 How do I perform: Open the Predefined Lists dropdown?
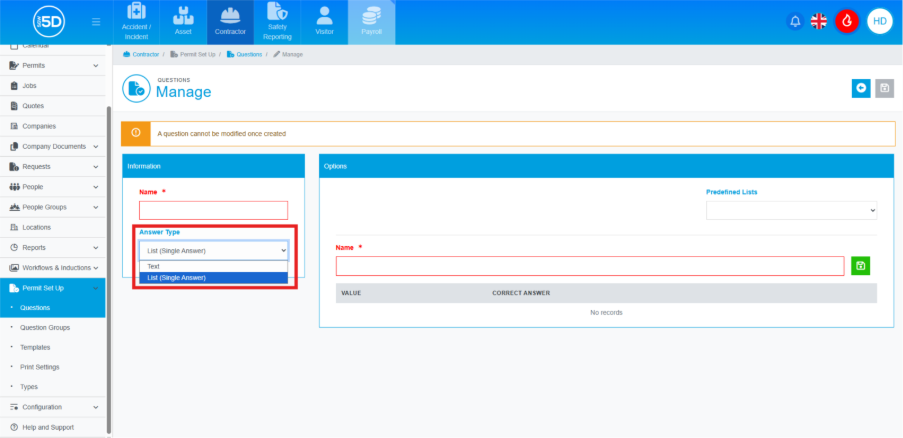[x=791, y=211]
